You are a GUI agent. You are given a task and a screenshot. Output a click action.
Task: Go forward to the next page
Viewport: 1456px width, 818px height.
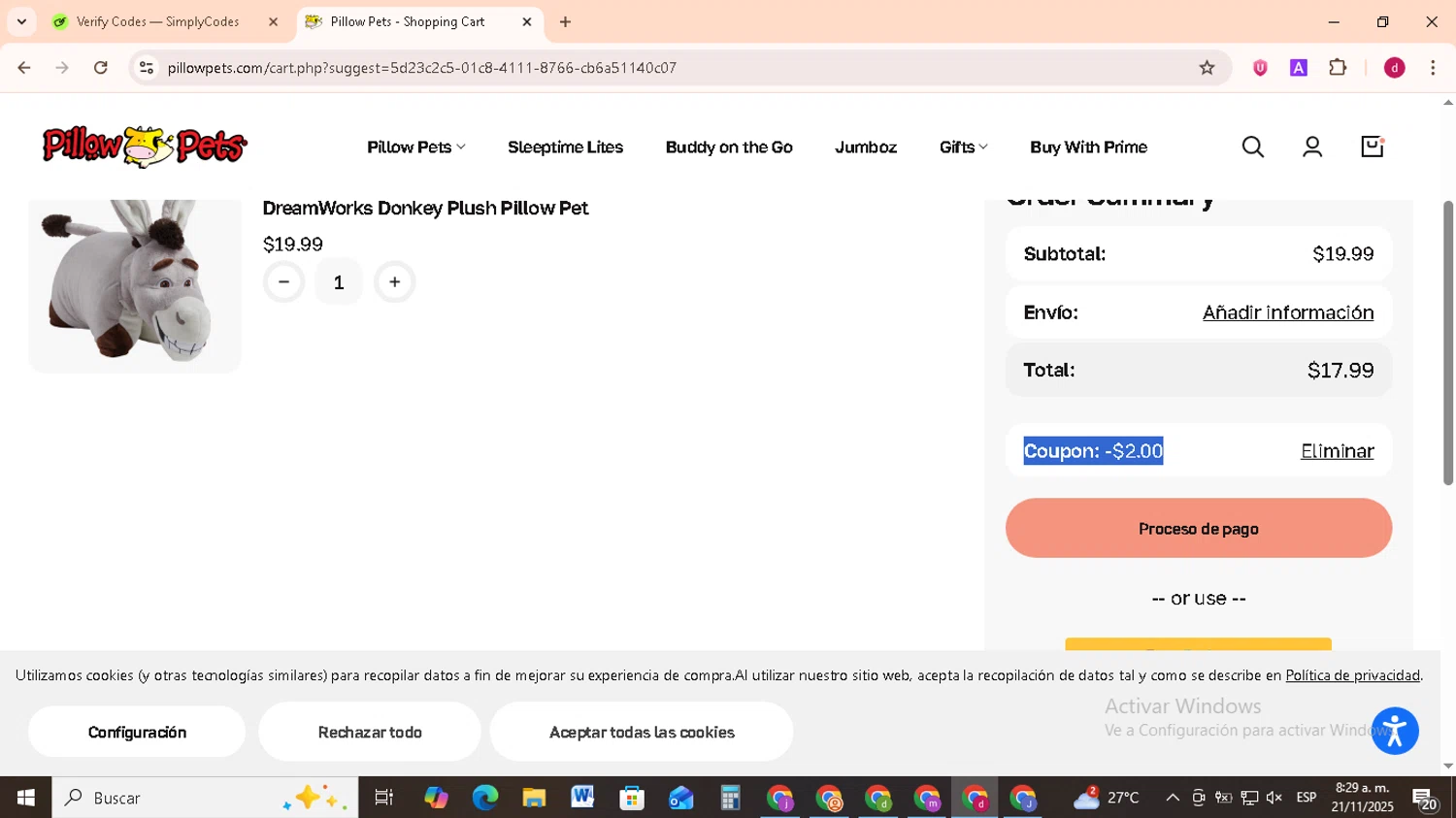(62, 68)
